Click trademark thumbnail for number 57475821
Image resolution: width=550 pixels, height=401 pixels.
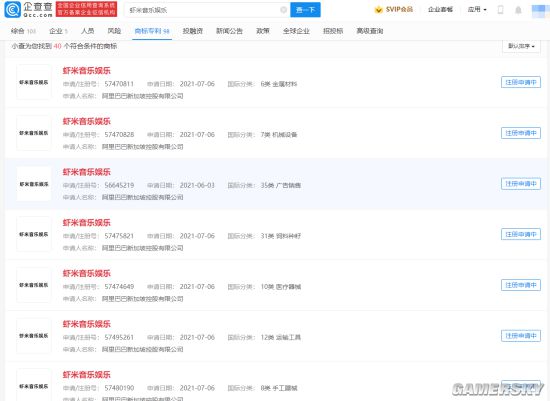coord(34,234)
